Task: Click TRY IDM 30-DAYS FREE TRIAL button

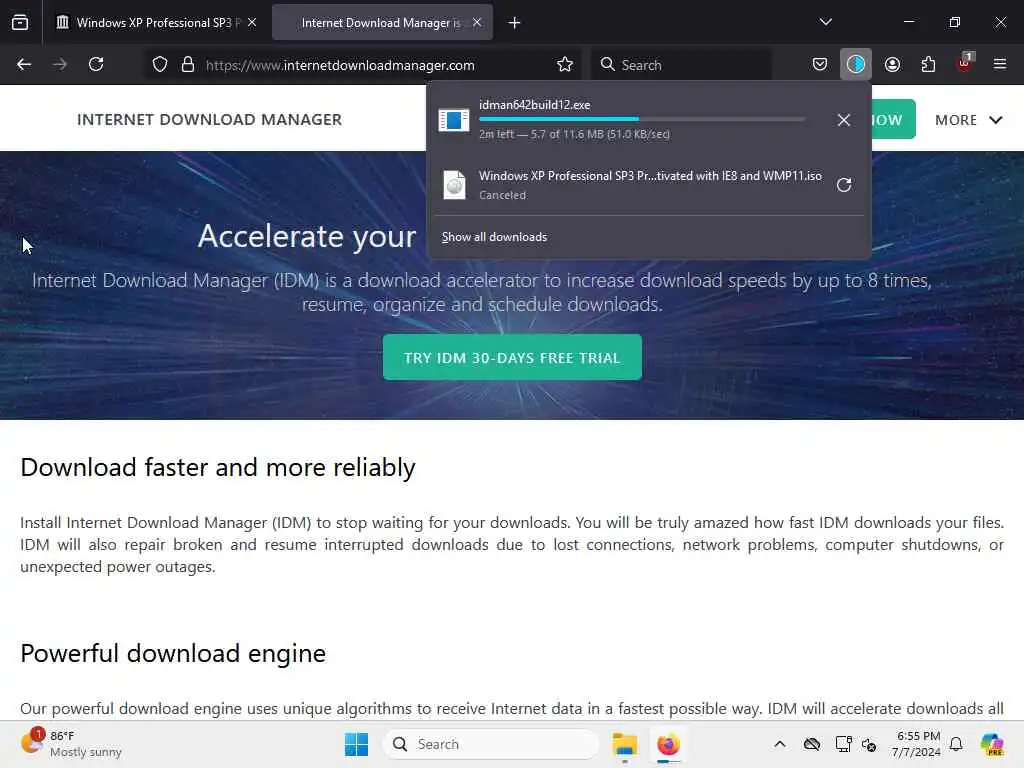Action: (512, 357)
